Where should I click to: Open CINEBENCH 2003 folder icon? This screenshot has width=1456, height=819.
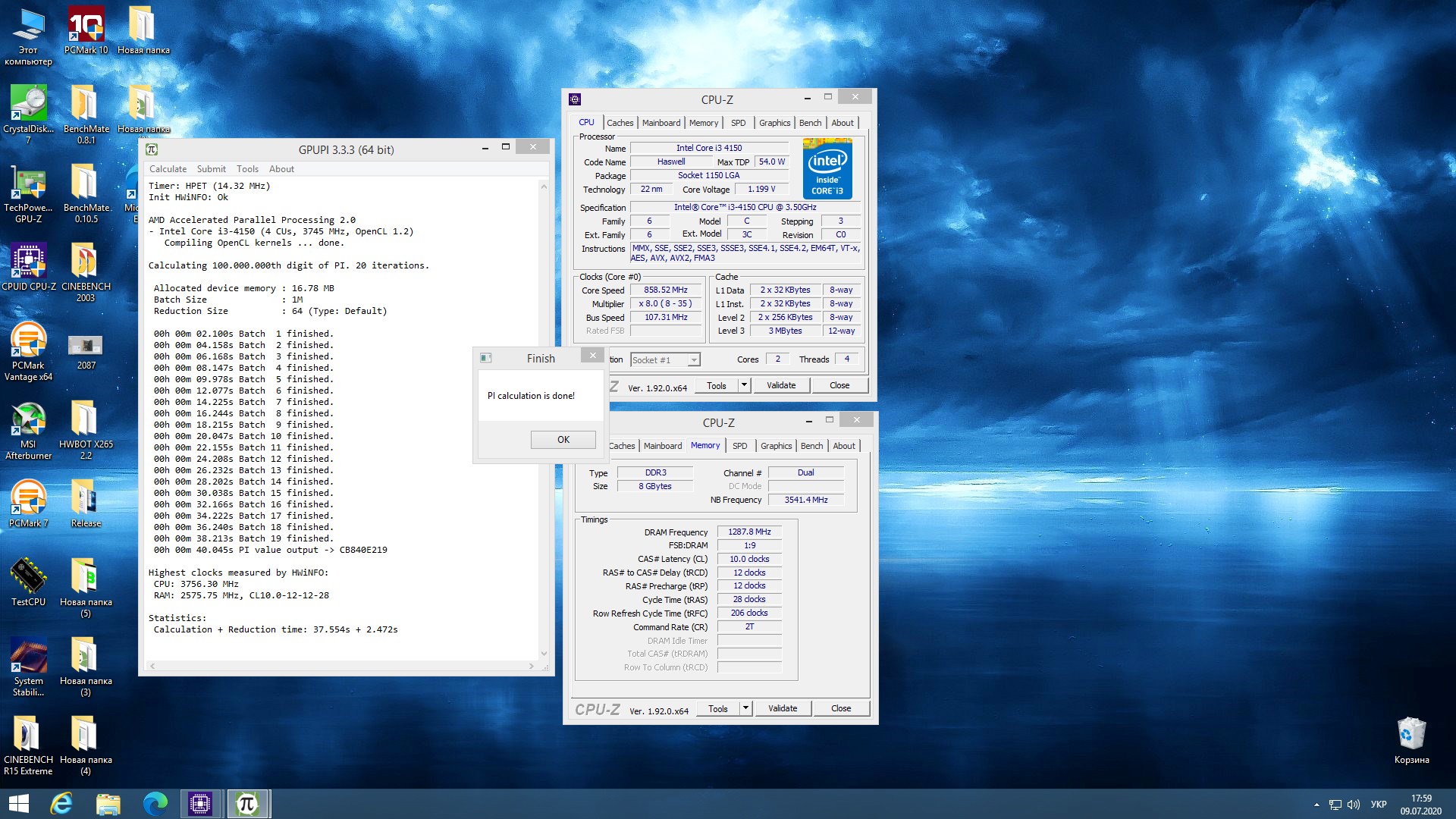pyautogui.click(x=86, y=272)
